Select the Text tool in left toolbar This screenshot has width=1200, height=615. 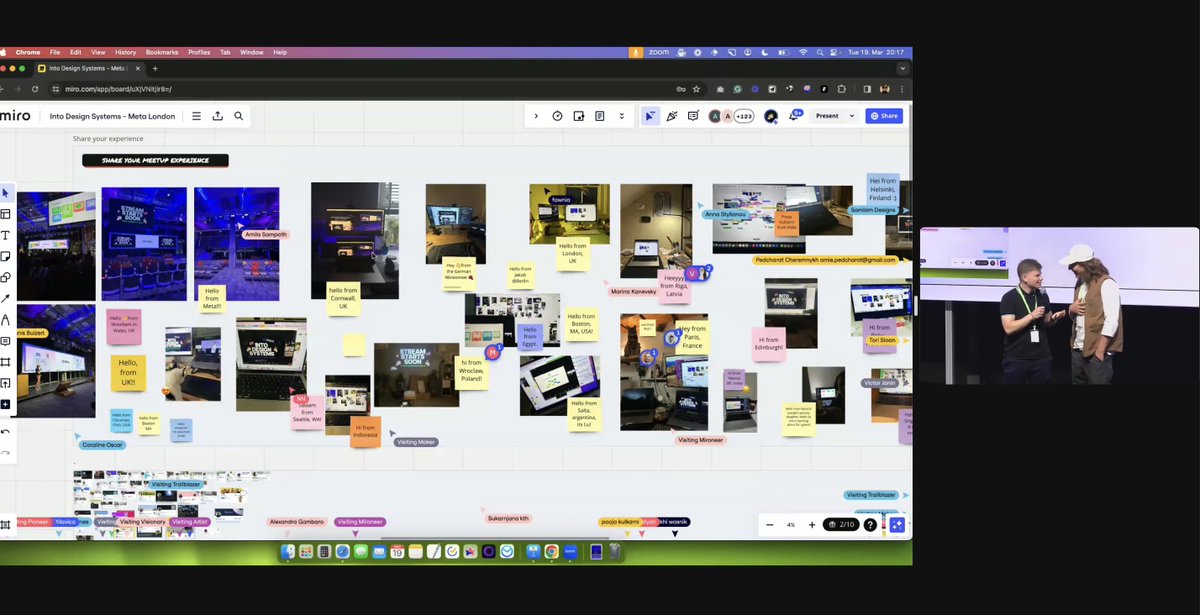click(5, 235)
